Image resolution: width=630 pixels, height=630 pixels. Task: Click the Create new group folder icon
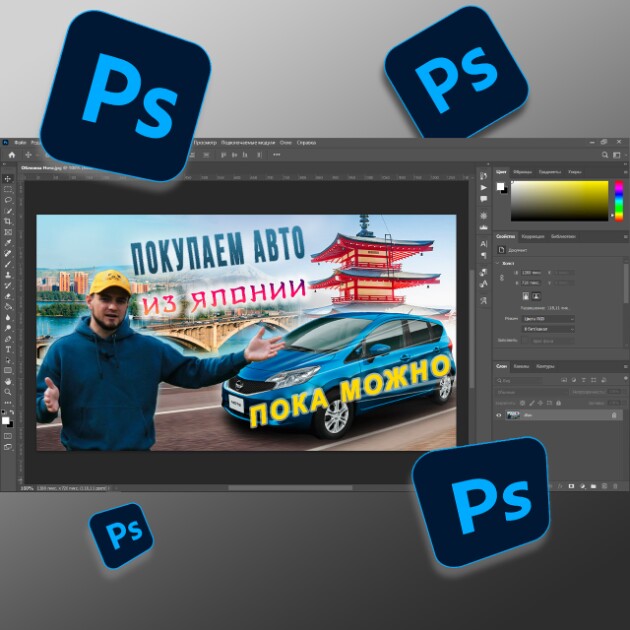pyautogui.click(x=593, y=487)
